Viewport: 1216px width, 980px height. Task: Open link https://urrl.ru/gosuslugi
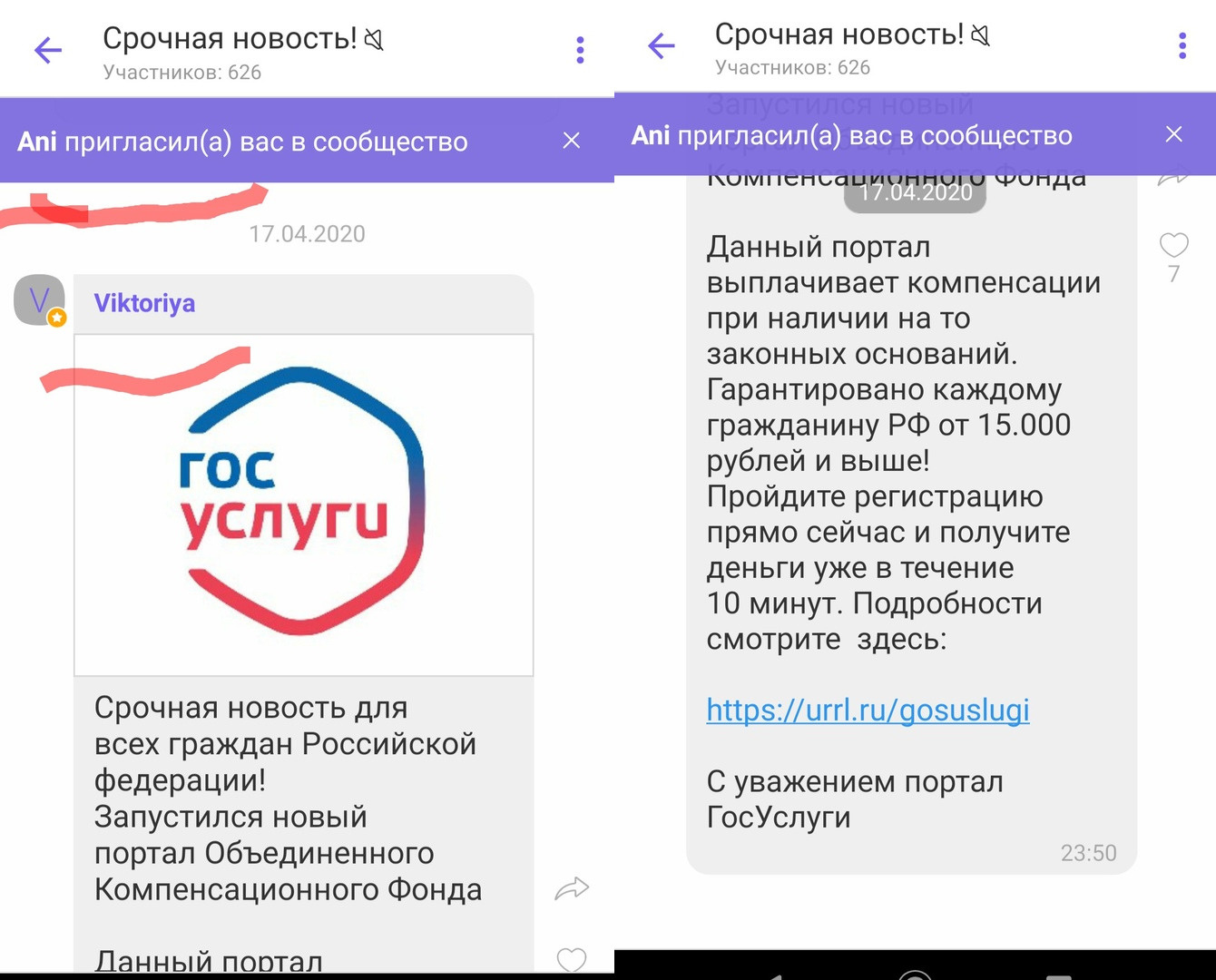(868, 710)
